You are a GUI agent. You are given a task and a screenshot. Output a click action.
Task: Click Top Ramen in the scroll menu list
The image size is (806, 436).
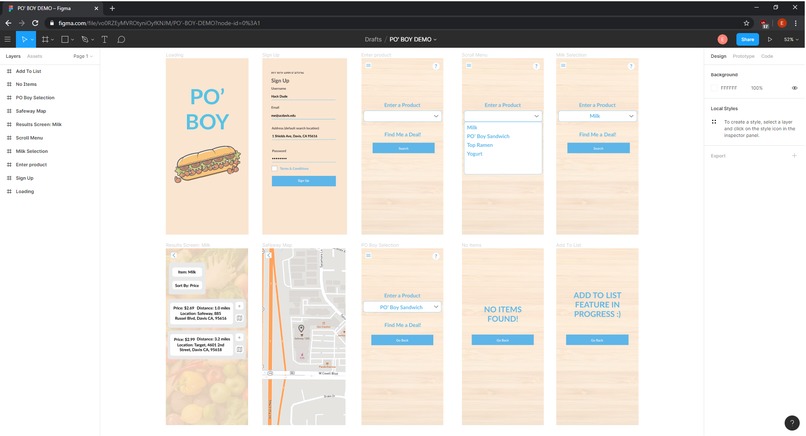(480, 145)
